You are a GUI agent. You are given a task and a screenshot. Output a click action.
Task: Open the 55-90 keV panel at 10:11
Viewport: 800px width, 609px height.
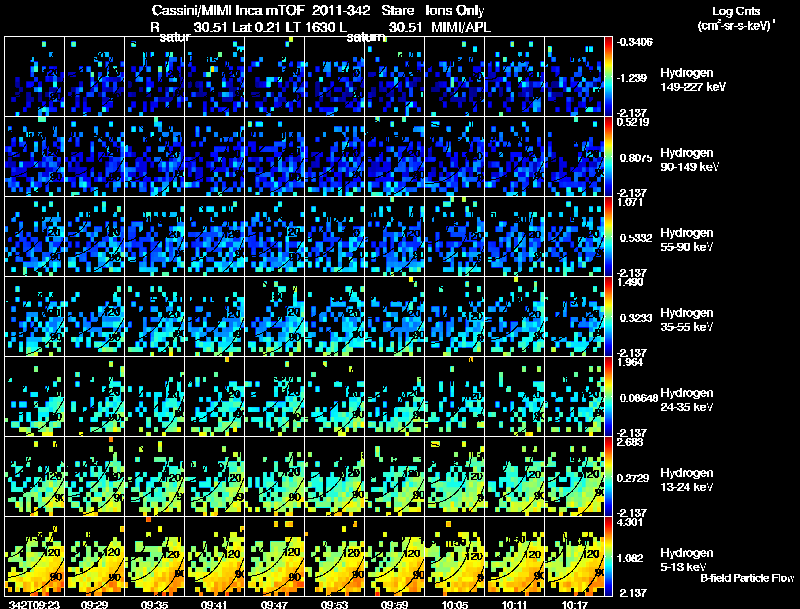(514, 237)
